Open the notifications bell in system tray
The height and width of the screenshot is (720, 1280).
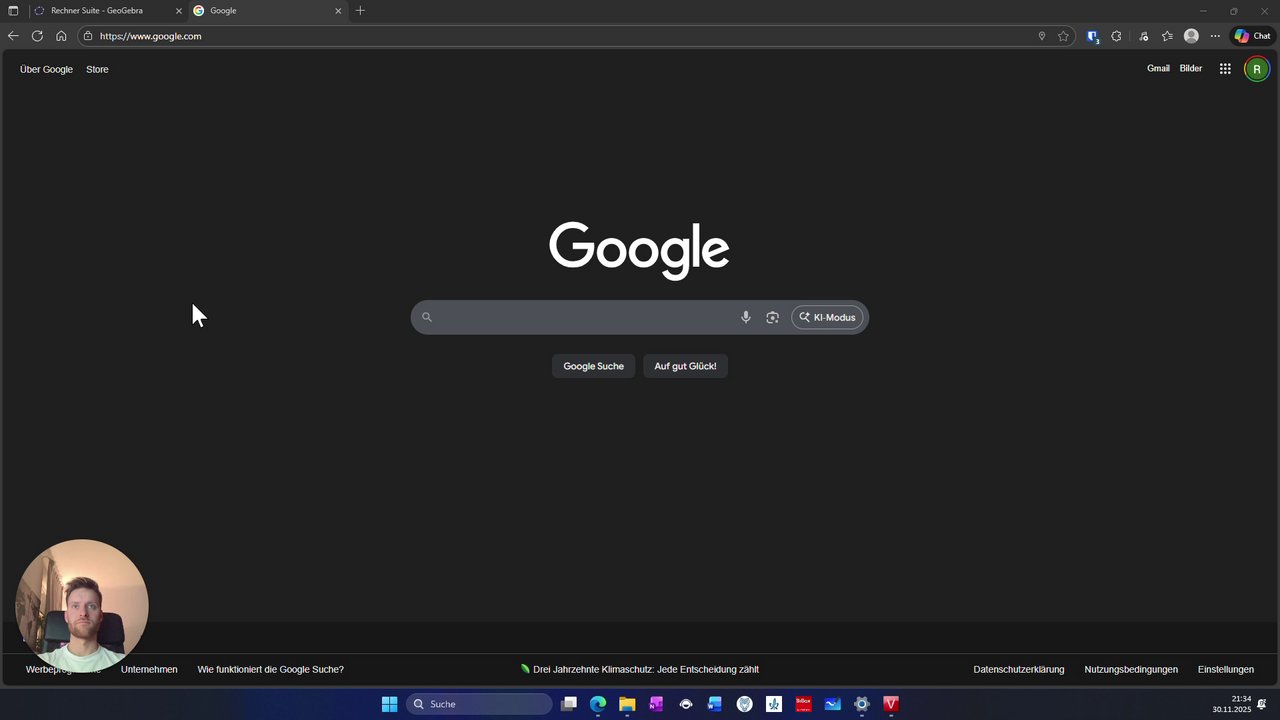coord(1262,704)
